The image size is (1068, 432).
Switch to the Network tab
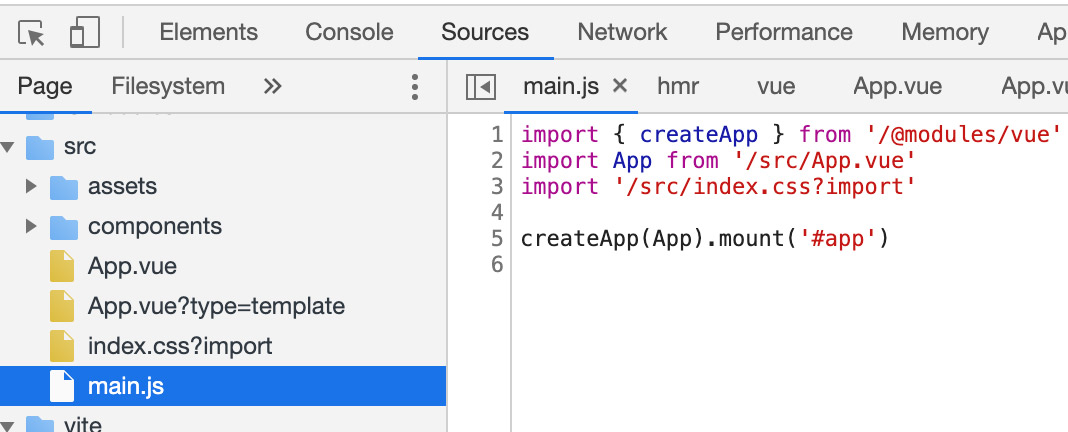point(622,32)
